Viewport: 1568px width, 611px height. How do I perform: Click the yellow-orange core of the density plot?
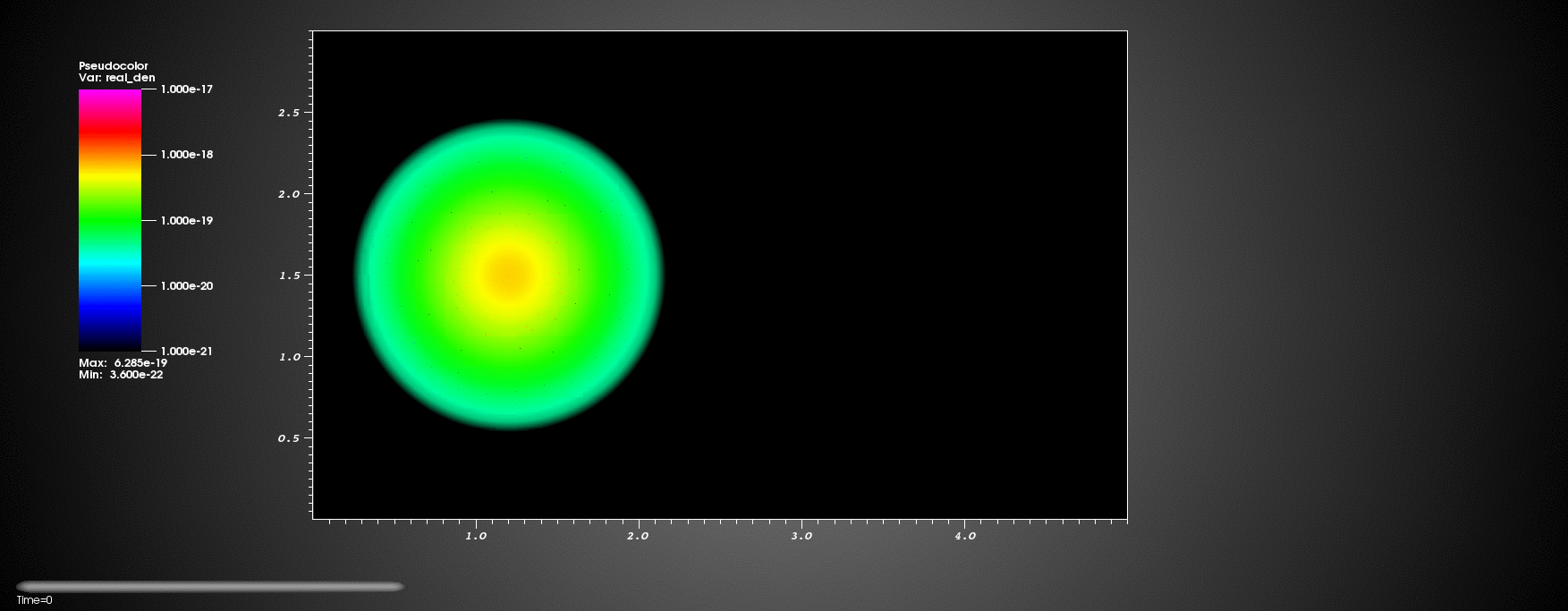click(x=509, y=275)
